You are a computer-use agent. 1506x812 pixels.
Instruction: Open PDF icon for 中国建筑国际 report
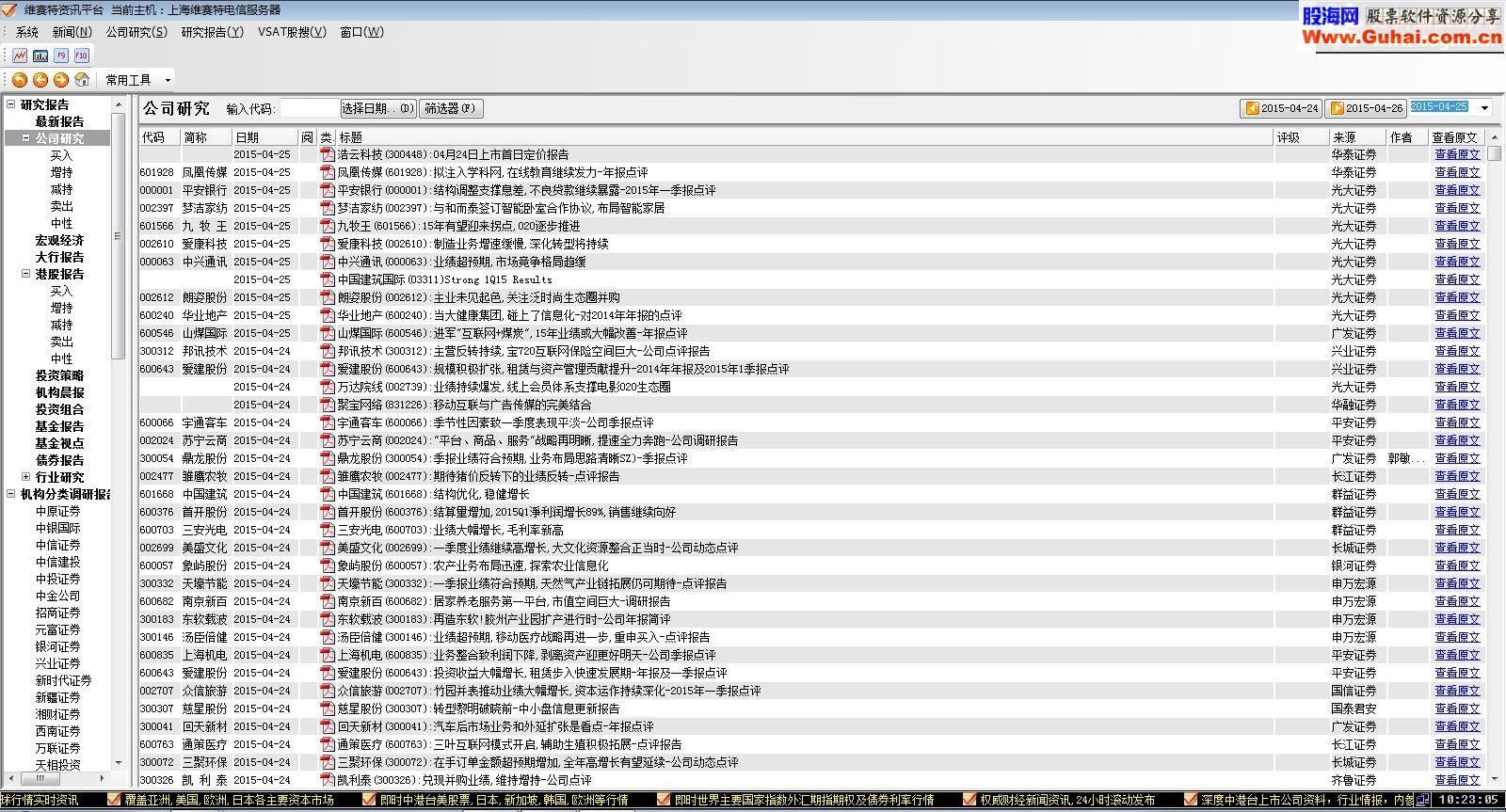[x=328, y=279]
